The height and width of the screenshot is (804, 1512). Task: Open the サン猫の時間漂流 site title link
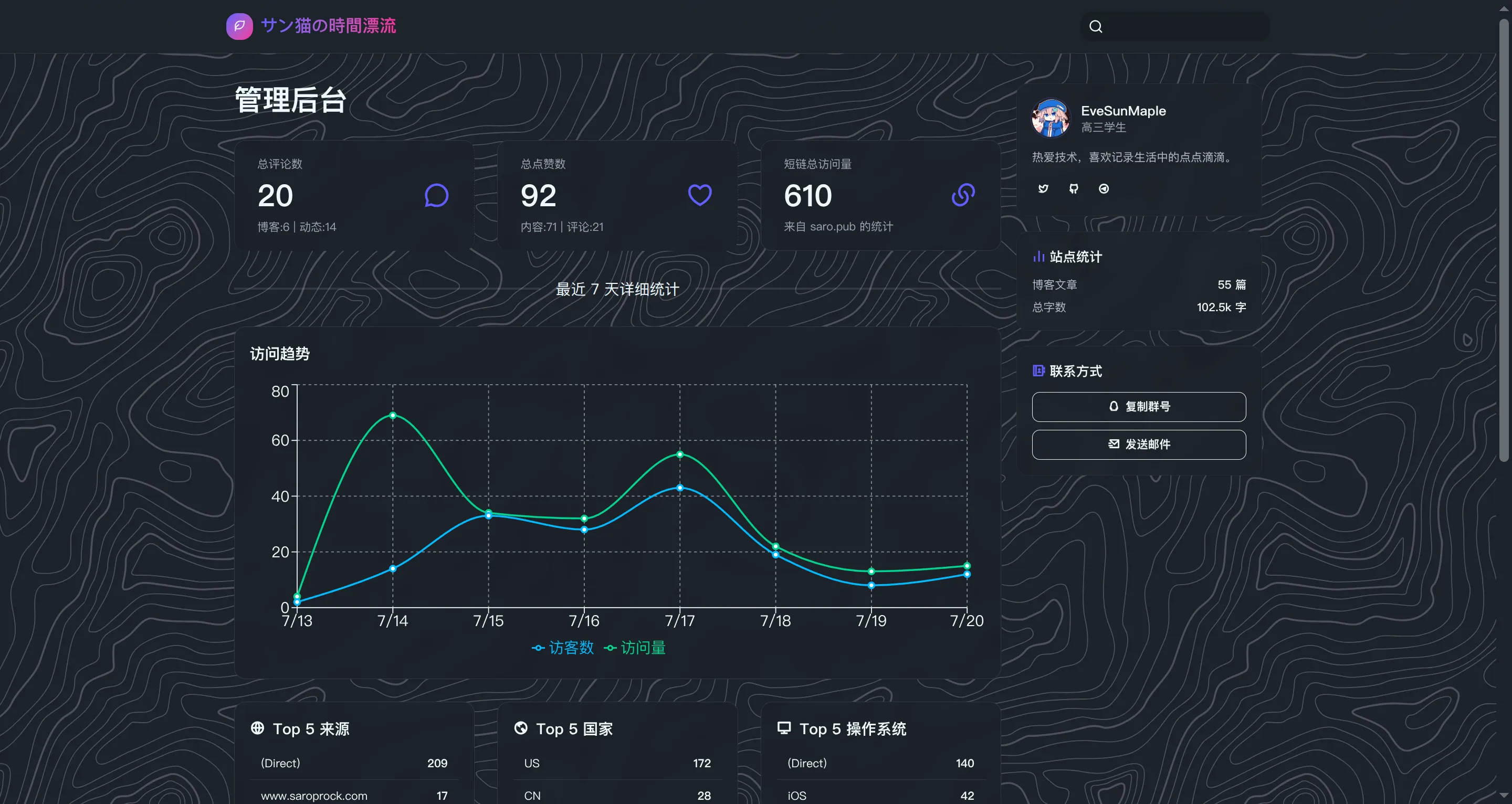coord(328,26)
